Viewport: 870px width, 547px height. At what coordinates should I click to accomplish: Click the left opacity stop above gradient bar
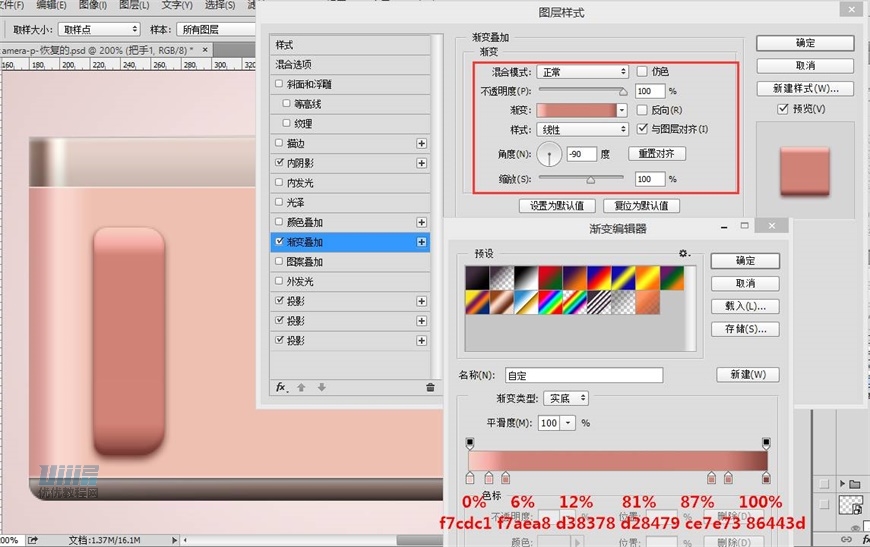470,443
